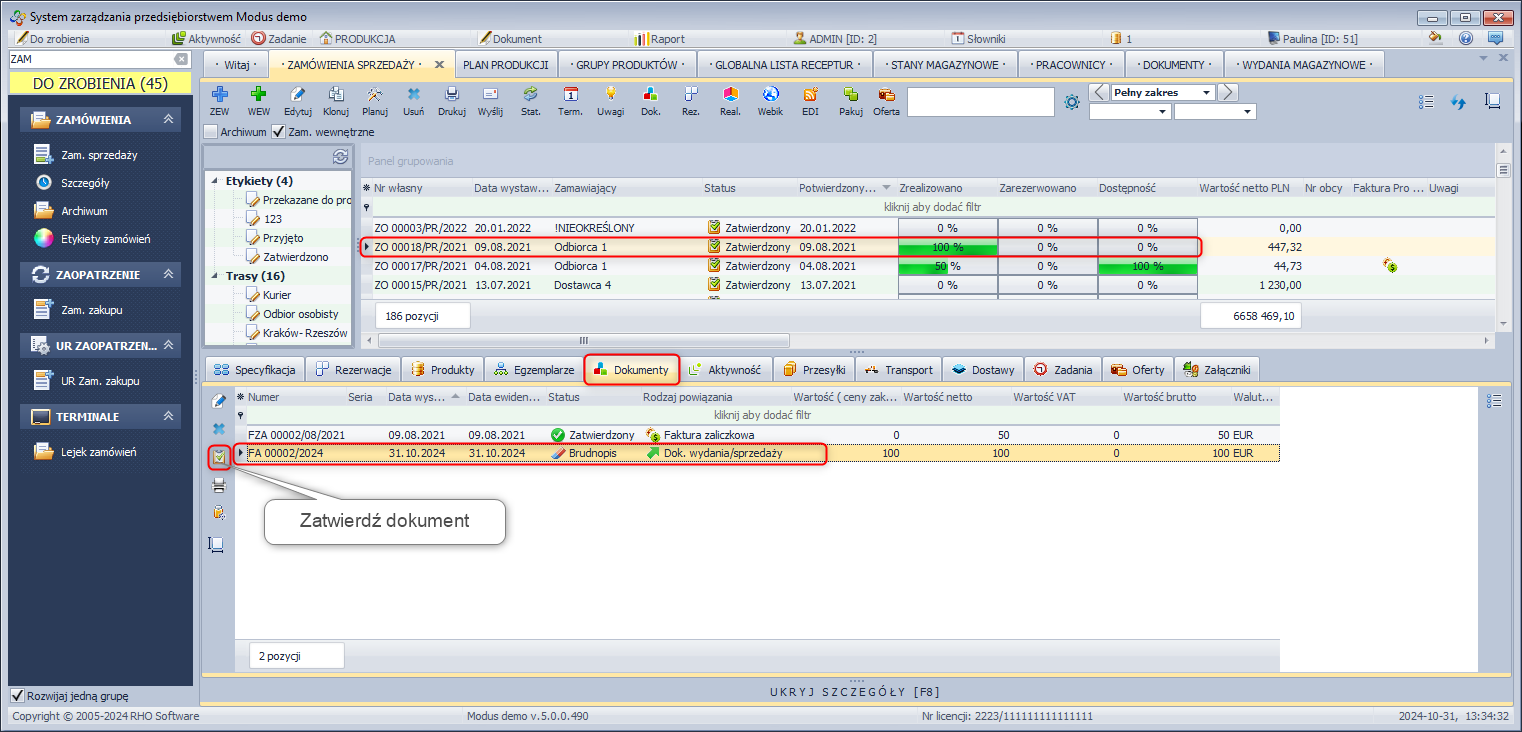Click the search field next to Oferta
The height and width of the screenshot is (732, 1522).
(x=980, y=102)
